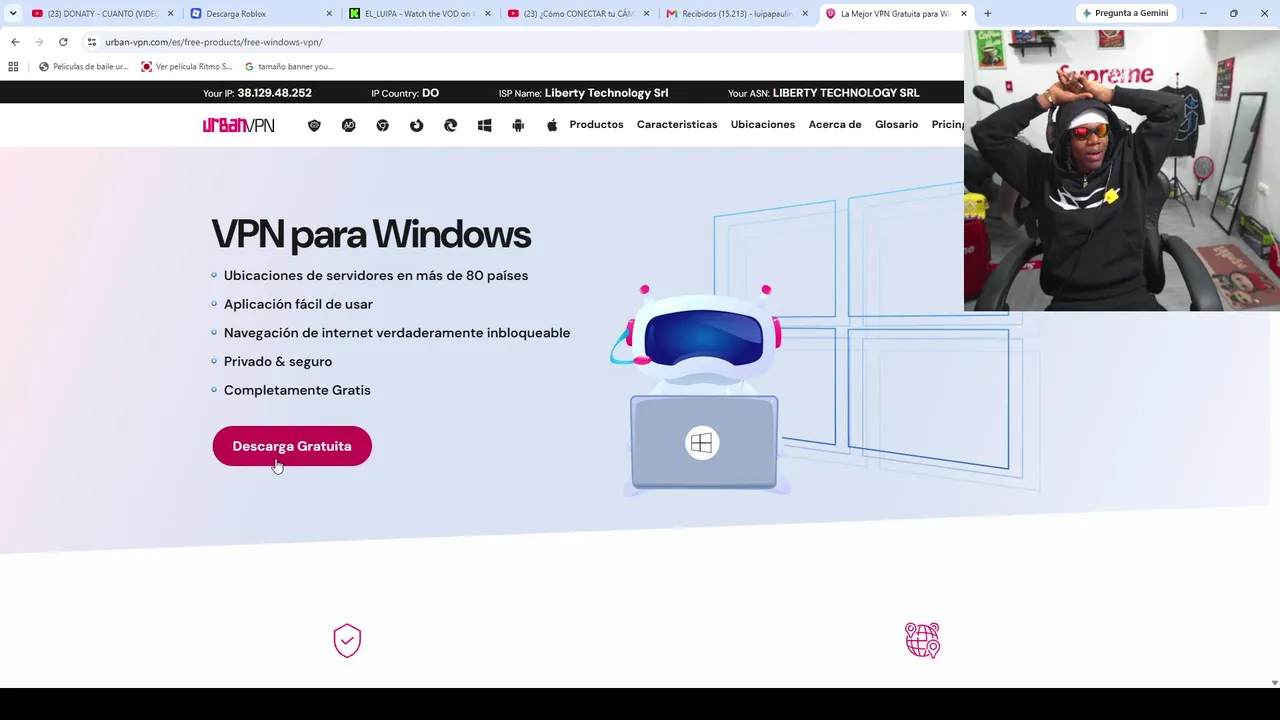
Task: Go back to the previous page
Action: click(15, 42)
